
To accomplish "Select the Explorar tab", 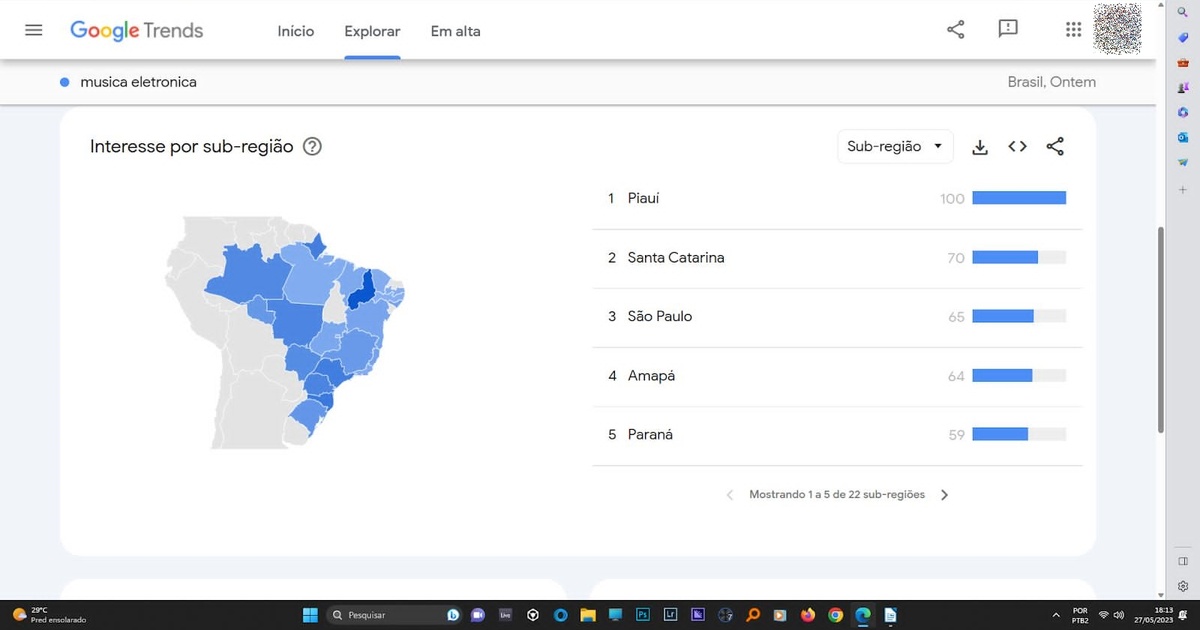I will point(372,31).
